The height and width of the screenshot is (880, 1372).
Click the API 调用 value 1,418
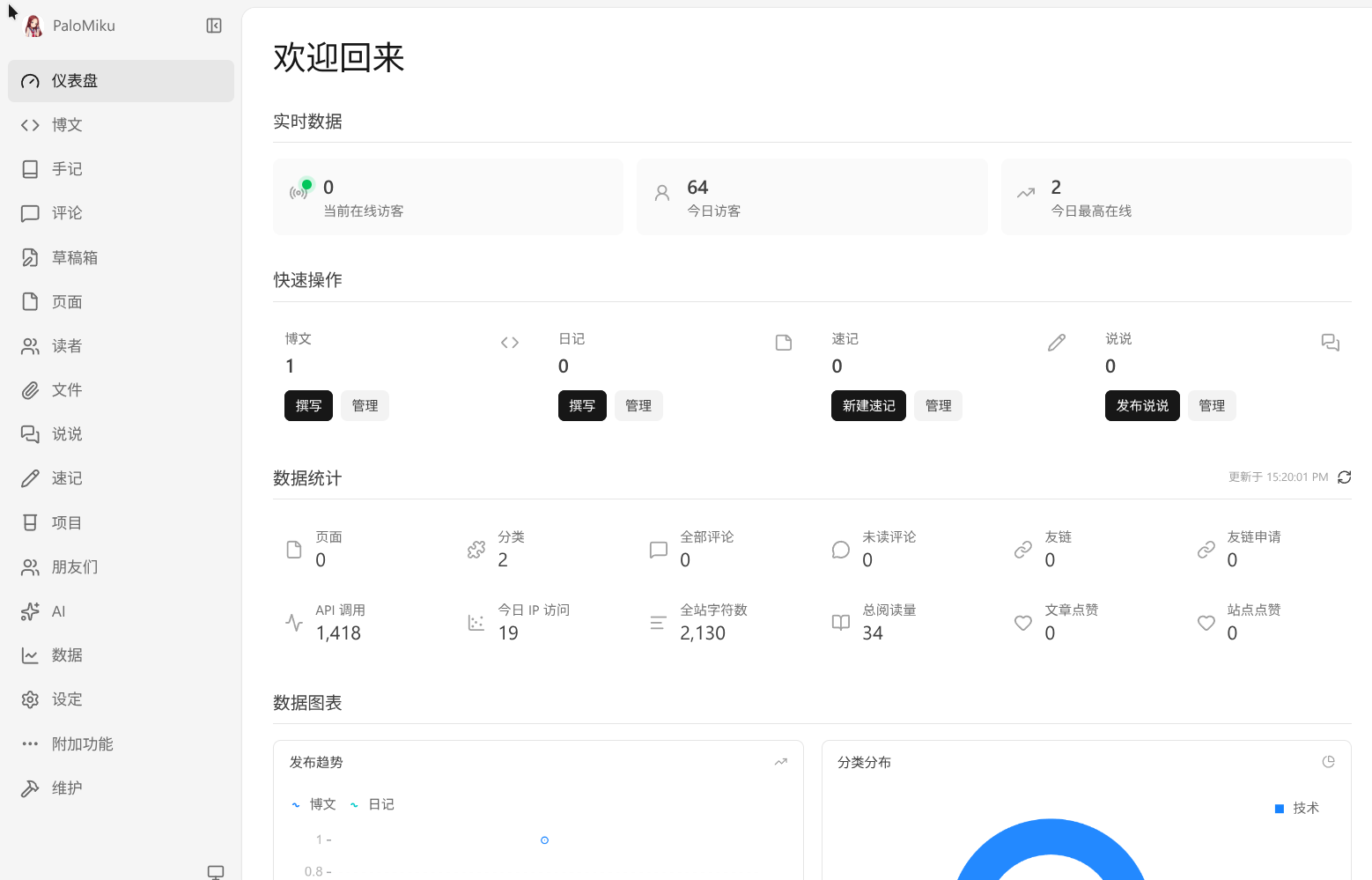339,633
